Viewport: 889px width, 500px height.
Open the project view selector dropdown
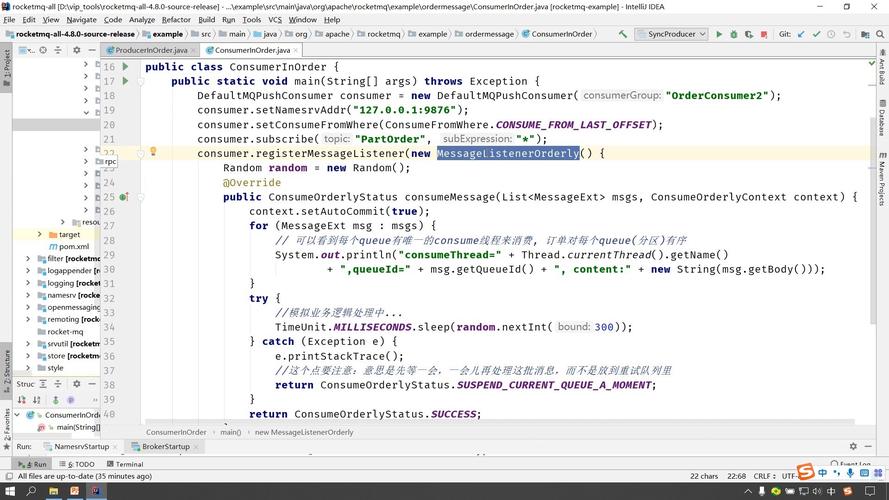(x=26, y=50)
